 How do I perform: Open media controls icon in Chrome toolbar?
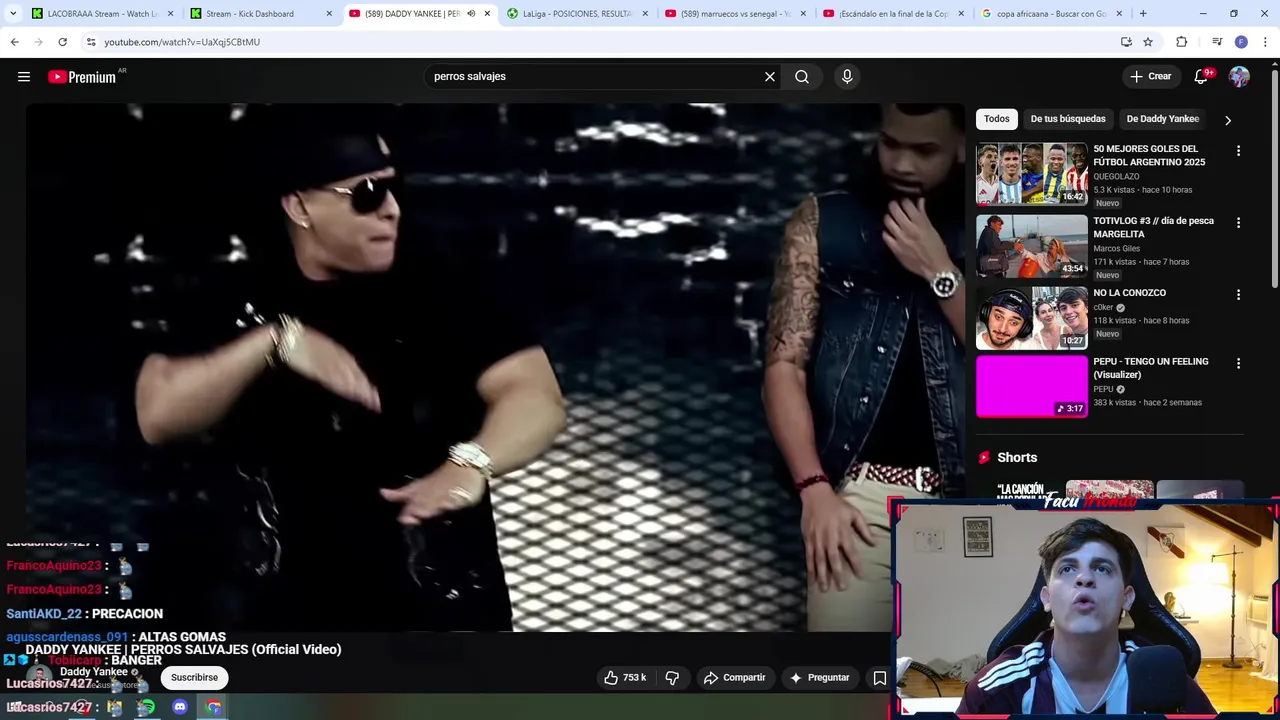[x=1217, y=42]
